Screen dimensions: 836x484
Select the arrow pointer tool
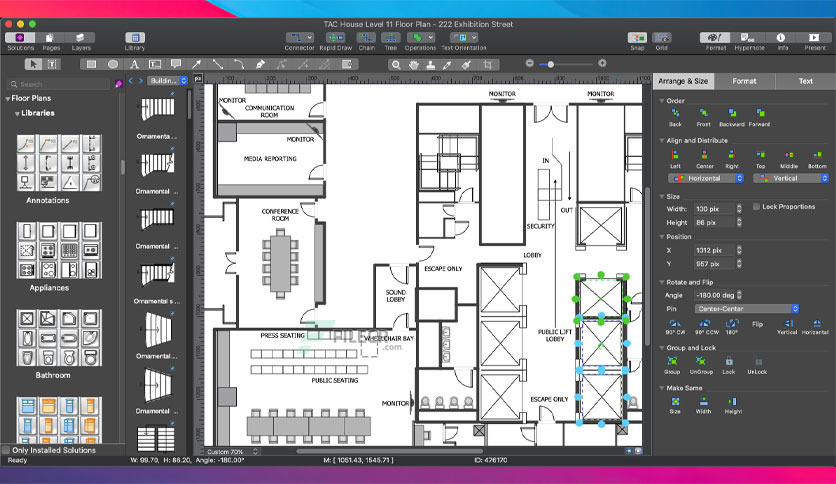[x=34, y=64]
